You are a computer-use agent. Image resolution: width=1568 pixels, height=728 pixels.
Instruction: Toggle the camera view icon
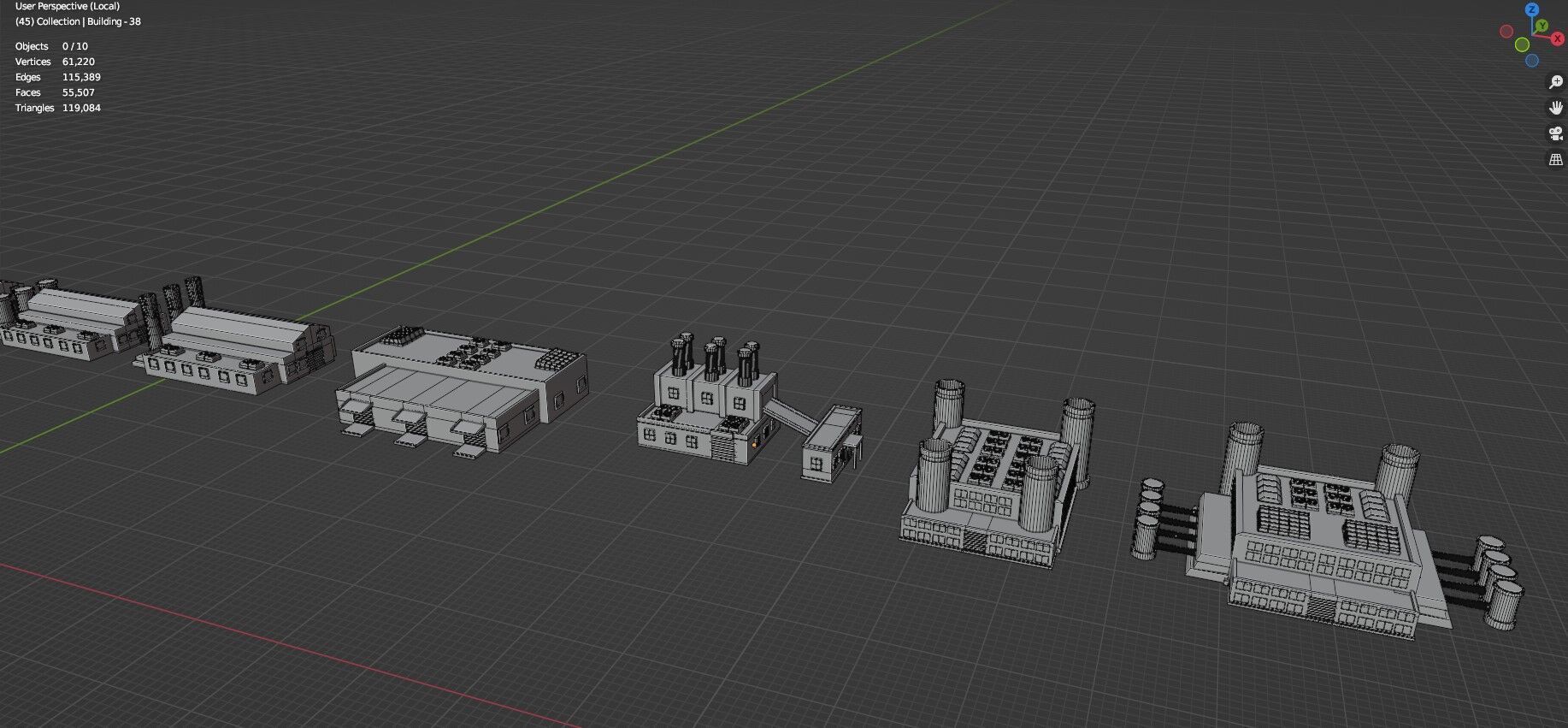(1556, 133)
